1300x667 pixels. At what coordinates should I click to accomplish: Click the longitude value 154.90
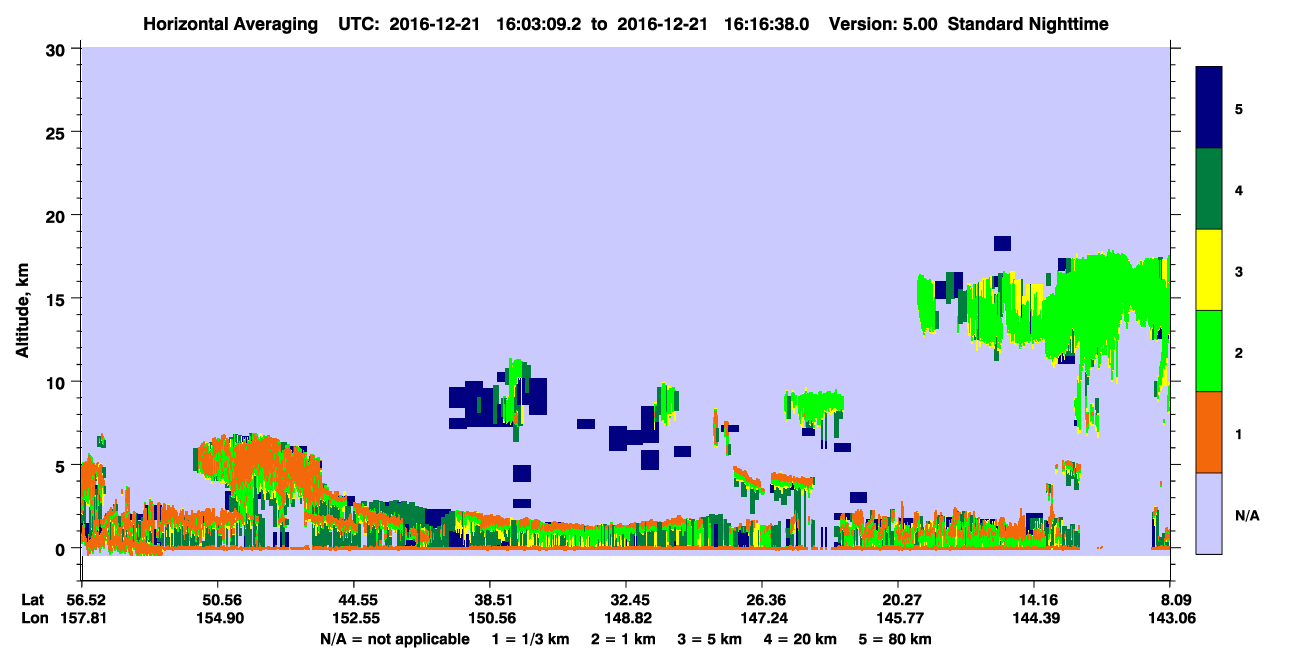coord(218,619)
